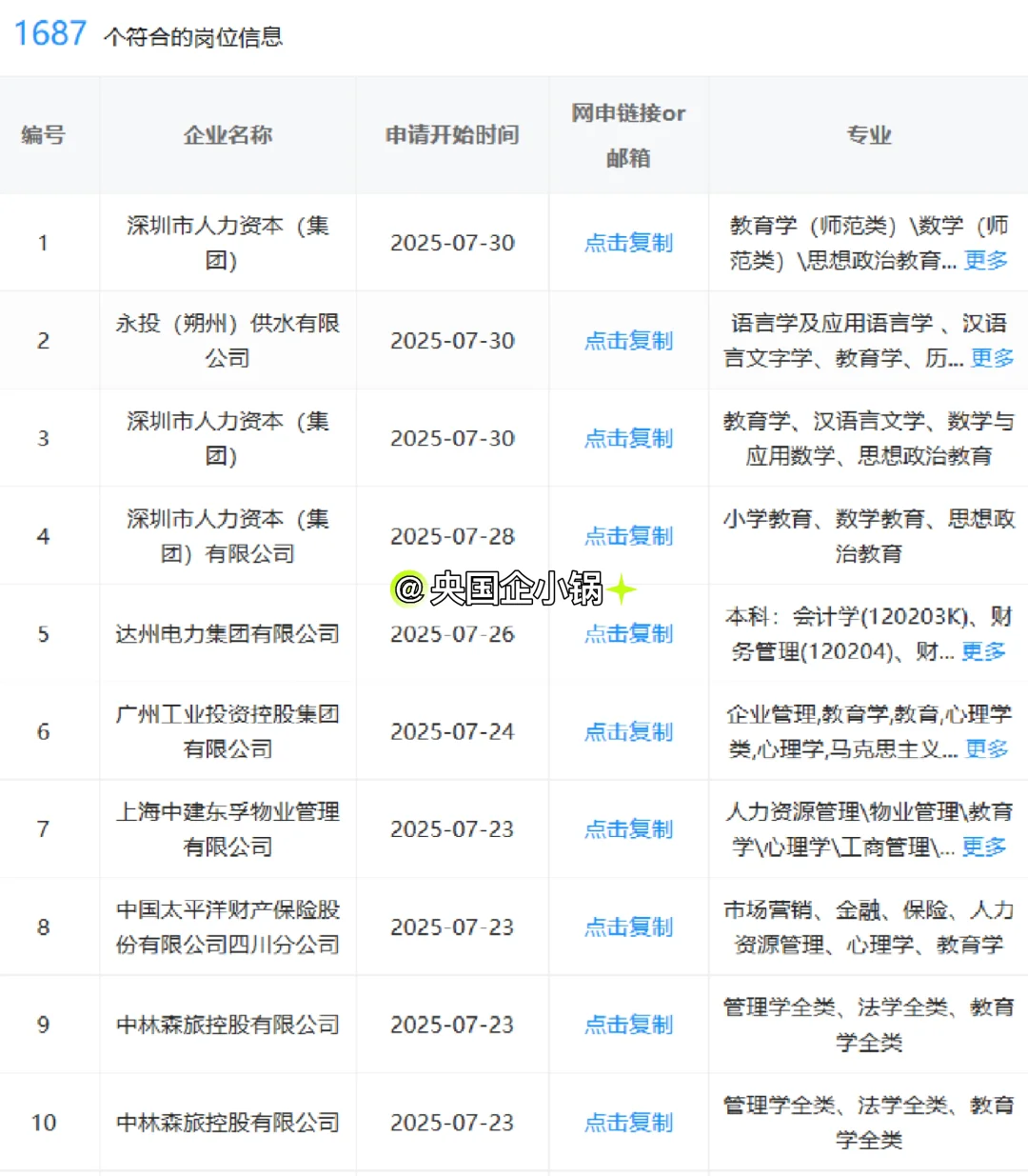Viewport: 1028px width, 1176px height.
Task: Select 中国太平洋财产保险股份有限公司四川分公司 cell
Action: [227, 927]
